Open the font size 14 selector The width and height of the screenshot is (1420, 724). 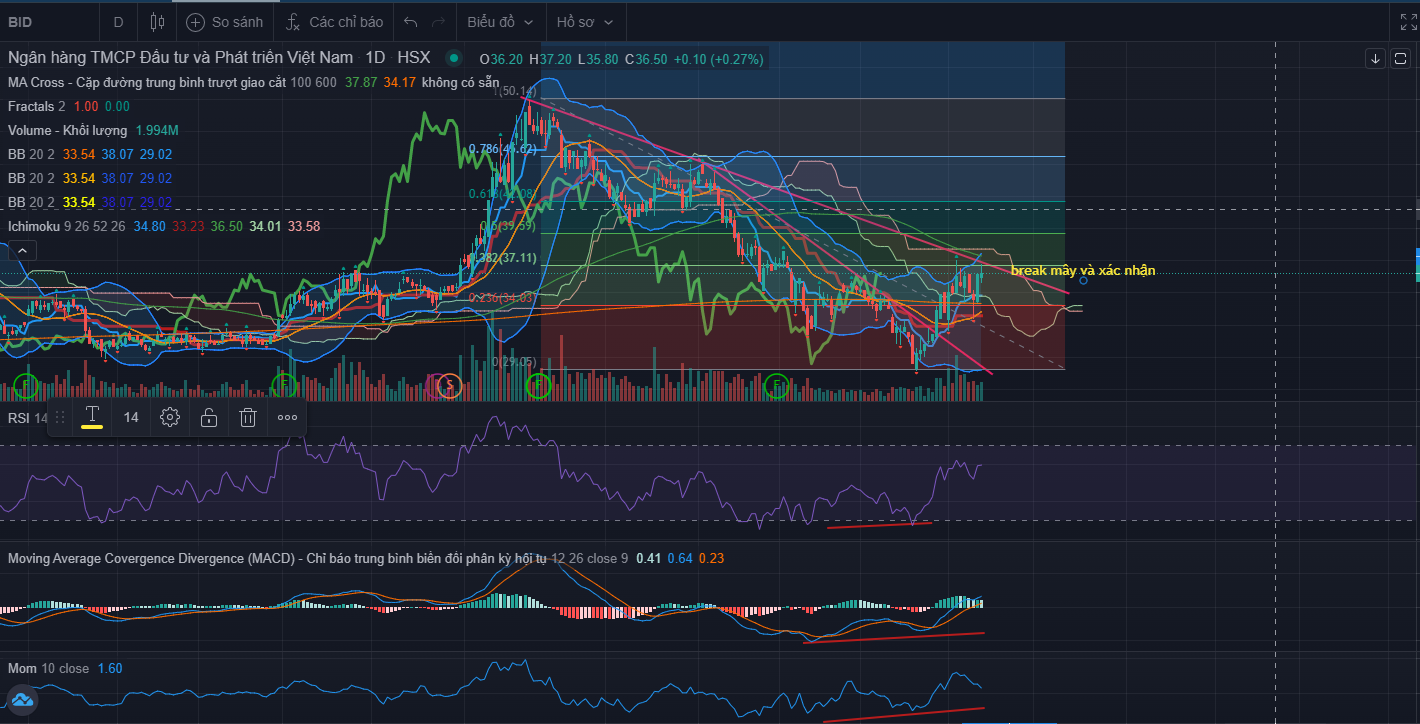point(131,417)
